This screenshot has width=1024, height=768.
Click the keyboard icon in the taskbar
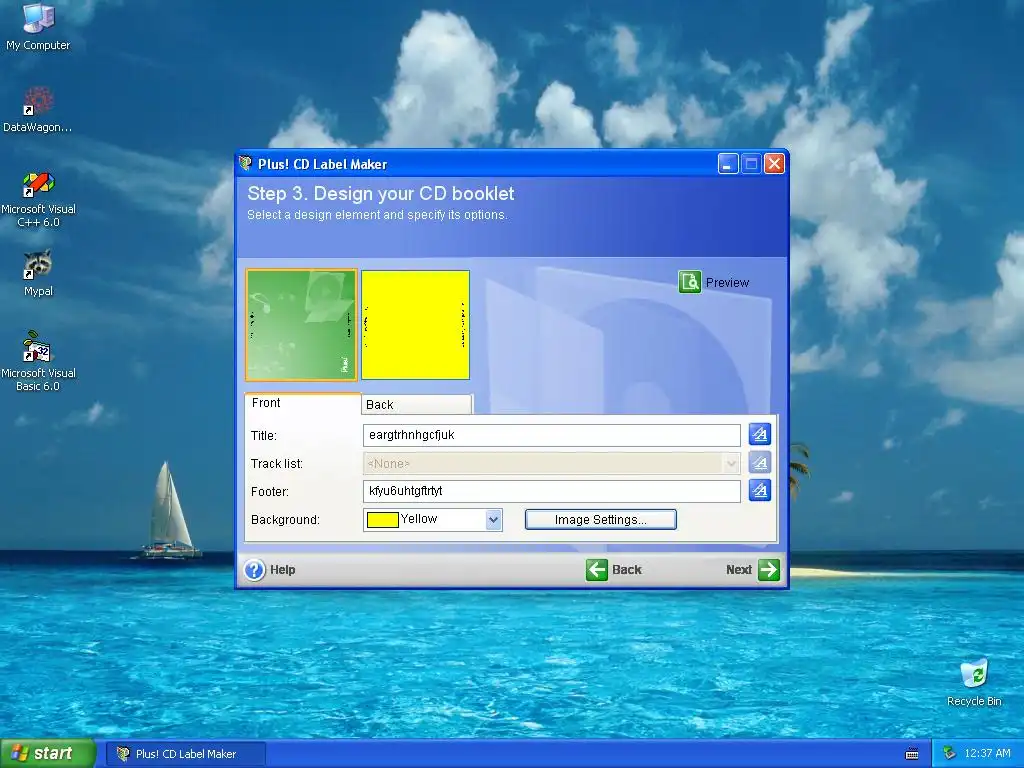tap(912, 754)
